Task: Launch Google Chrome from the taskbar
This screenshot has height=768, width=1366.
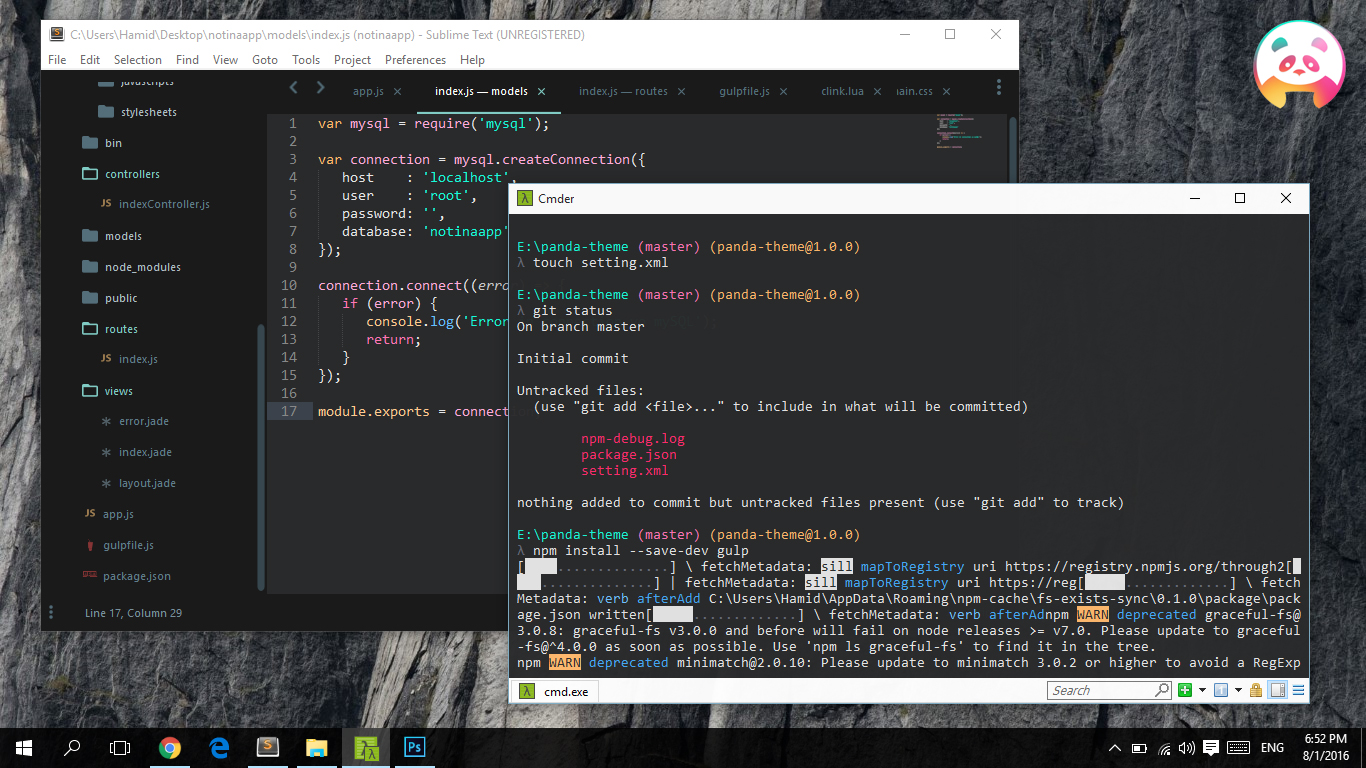Action: pyautogui.click(x=170, y=747)
